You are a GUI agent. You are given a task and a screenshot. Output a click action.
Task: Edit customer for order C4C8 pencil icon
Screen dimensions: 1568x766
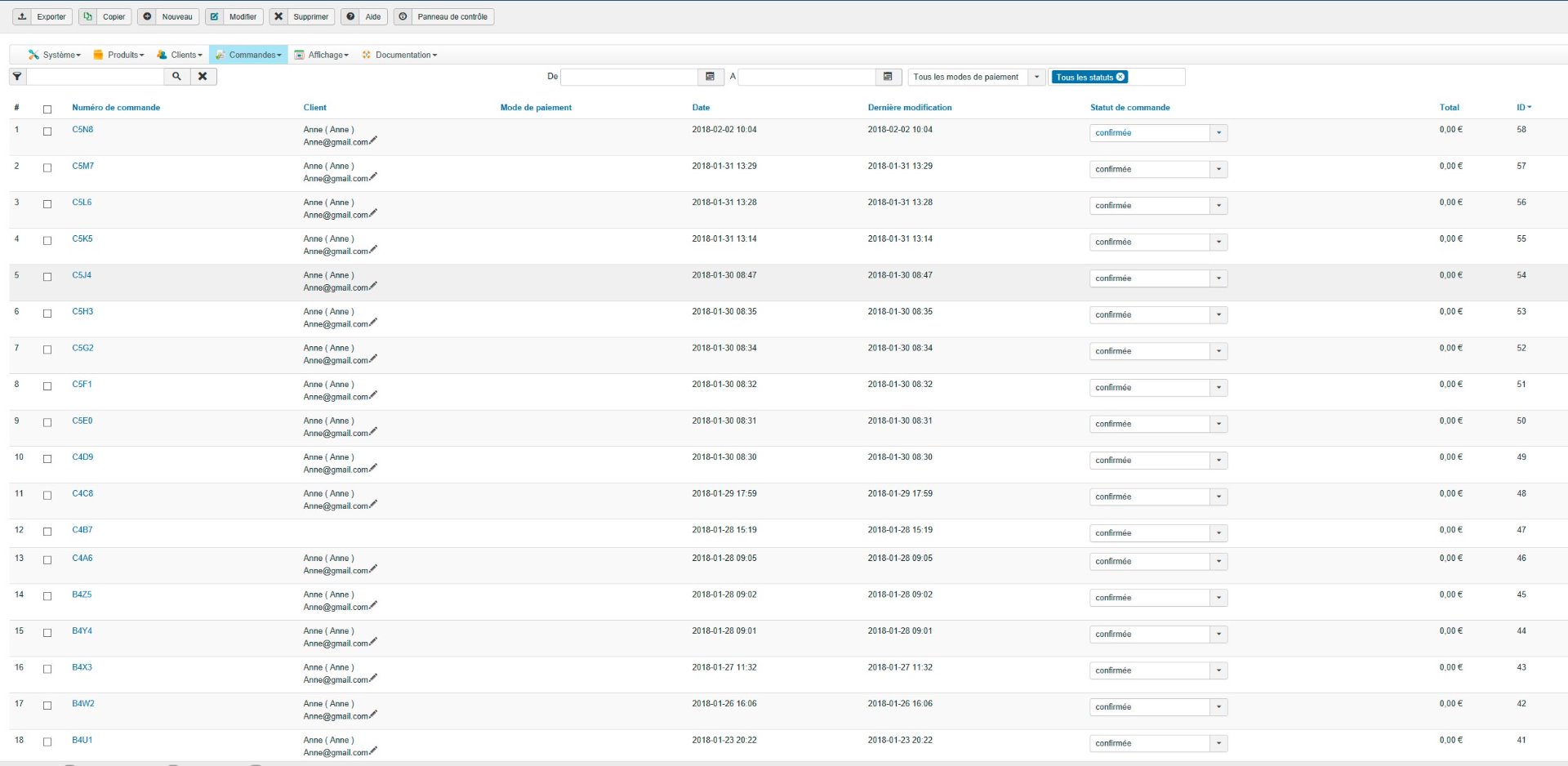coord(373,505)
